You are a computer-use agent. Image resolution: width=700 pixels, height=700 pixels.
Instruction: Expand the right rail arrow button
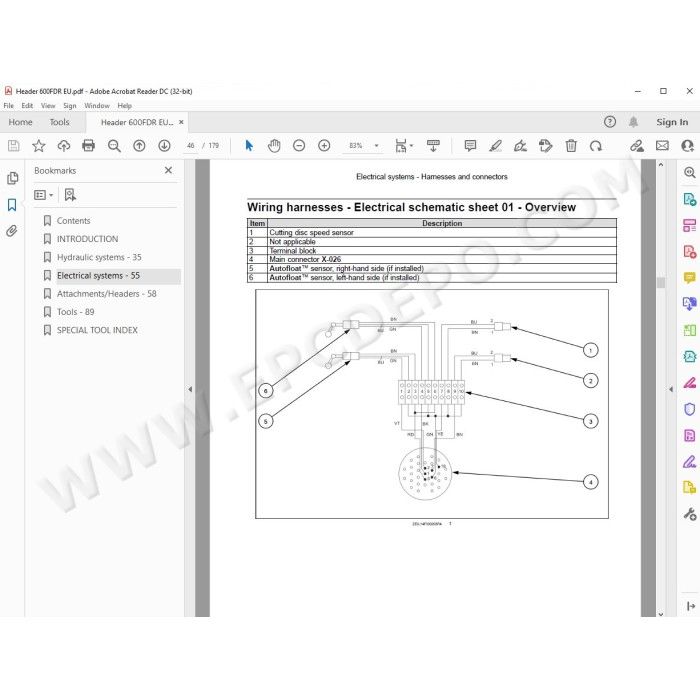pyautogui.click(x=691, y=606)
